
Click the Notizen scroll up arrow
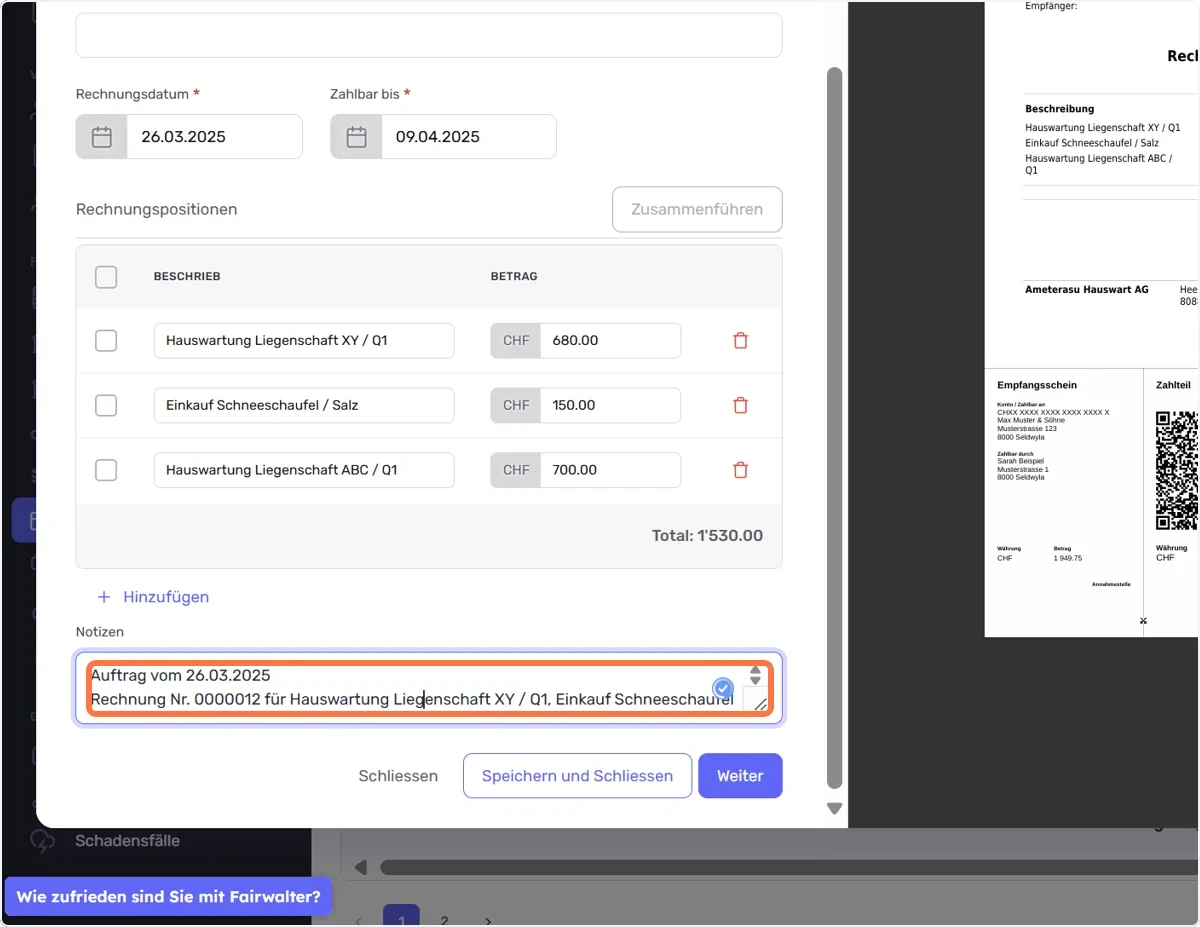coord(755,670)
